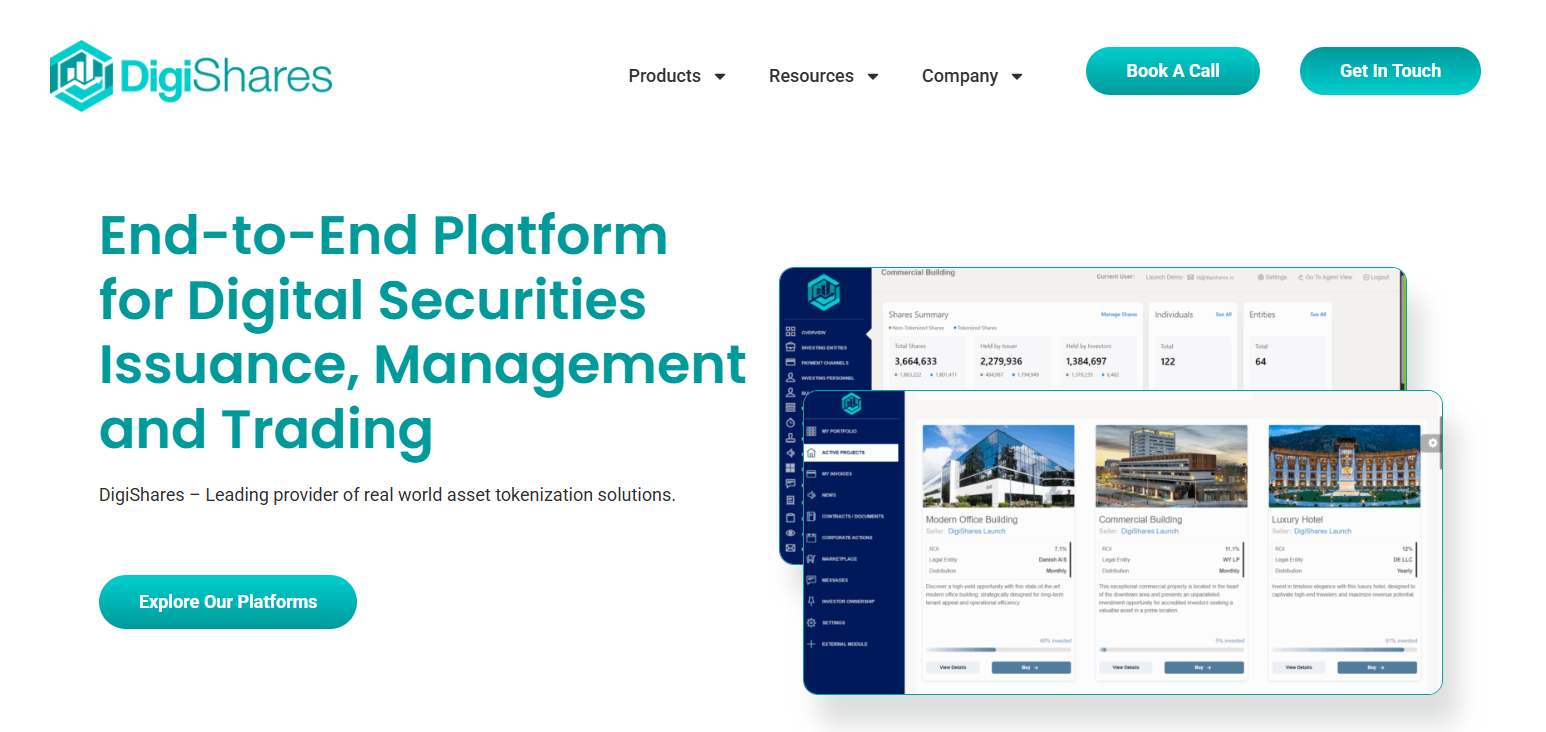Click Settings in the admin top bar
This screenshot has width=1546, height=732.
coord(1272,277)
